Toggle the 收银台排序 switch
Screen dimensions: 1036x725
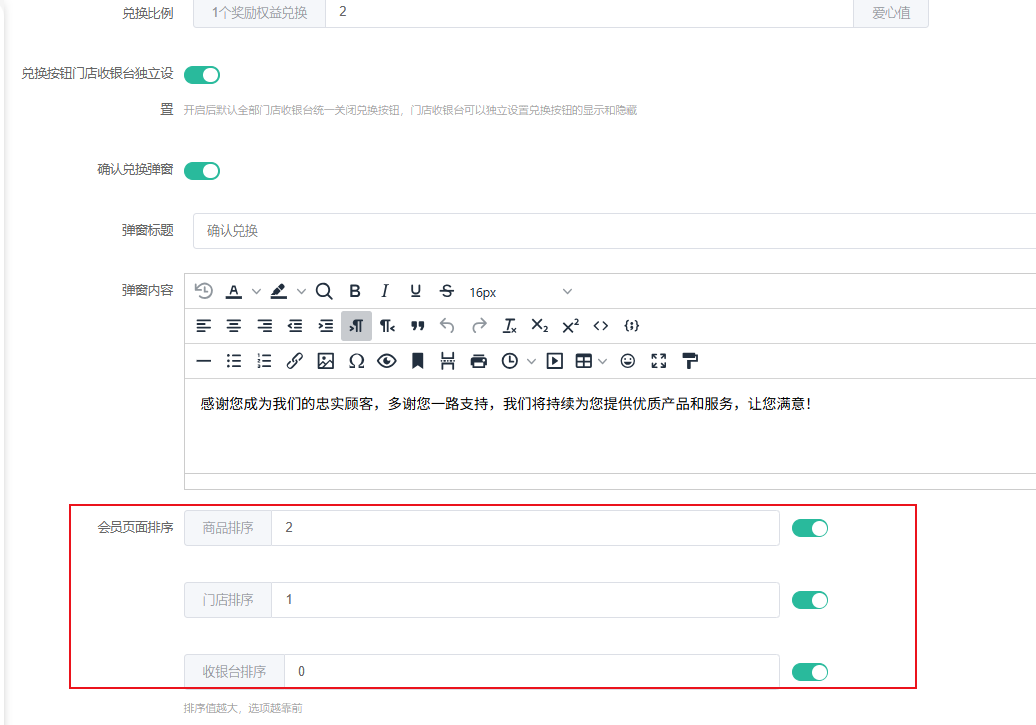pos(809,672)
